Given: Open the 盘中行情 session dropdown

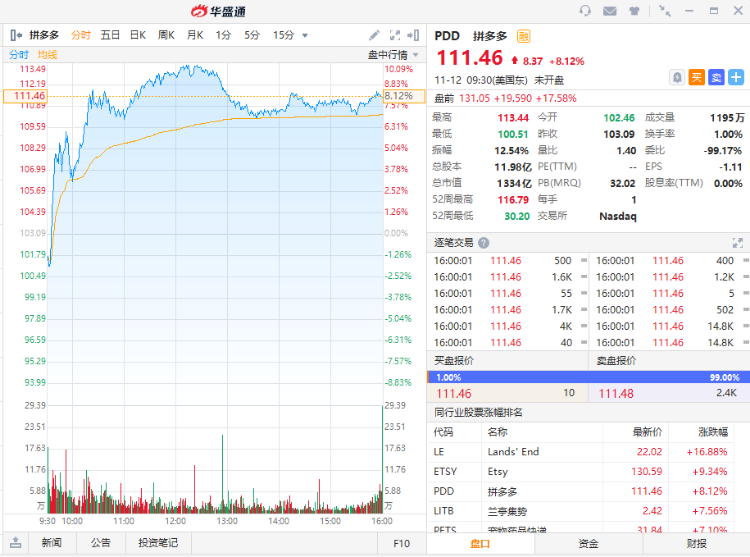Looking at the screenshot, I should (393, 55).
